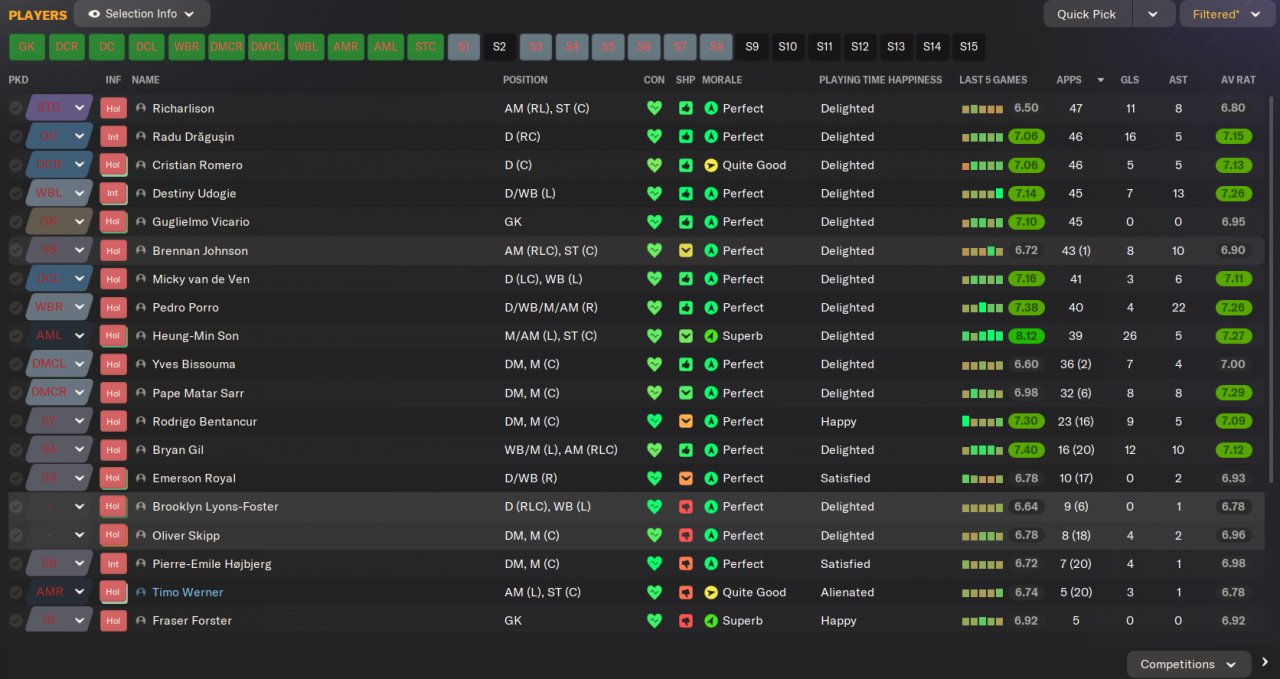Click the arrow right of the Competitions button
1280x679 pixels.
tap(1265, 662)
